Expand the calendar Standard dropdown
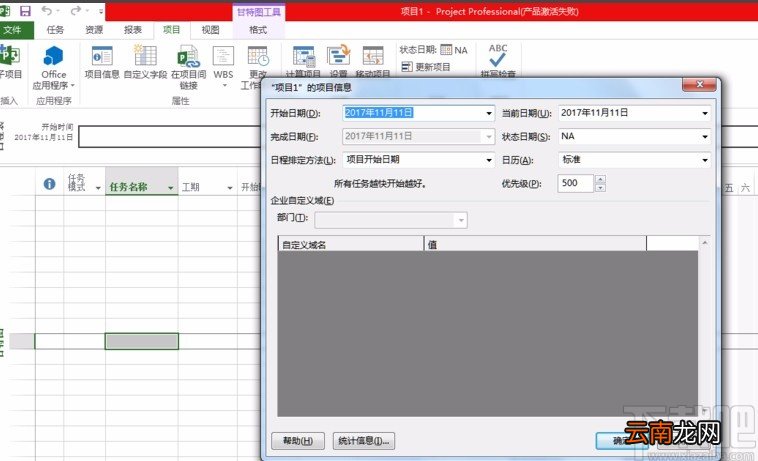758x461 pixels. [705, 160]
